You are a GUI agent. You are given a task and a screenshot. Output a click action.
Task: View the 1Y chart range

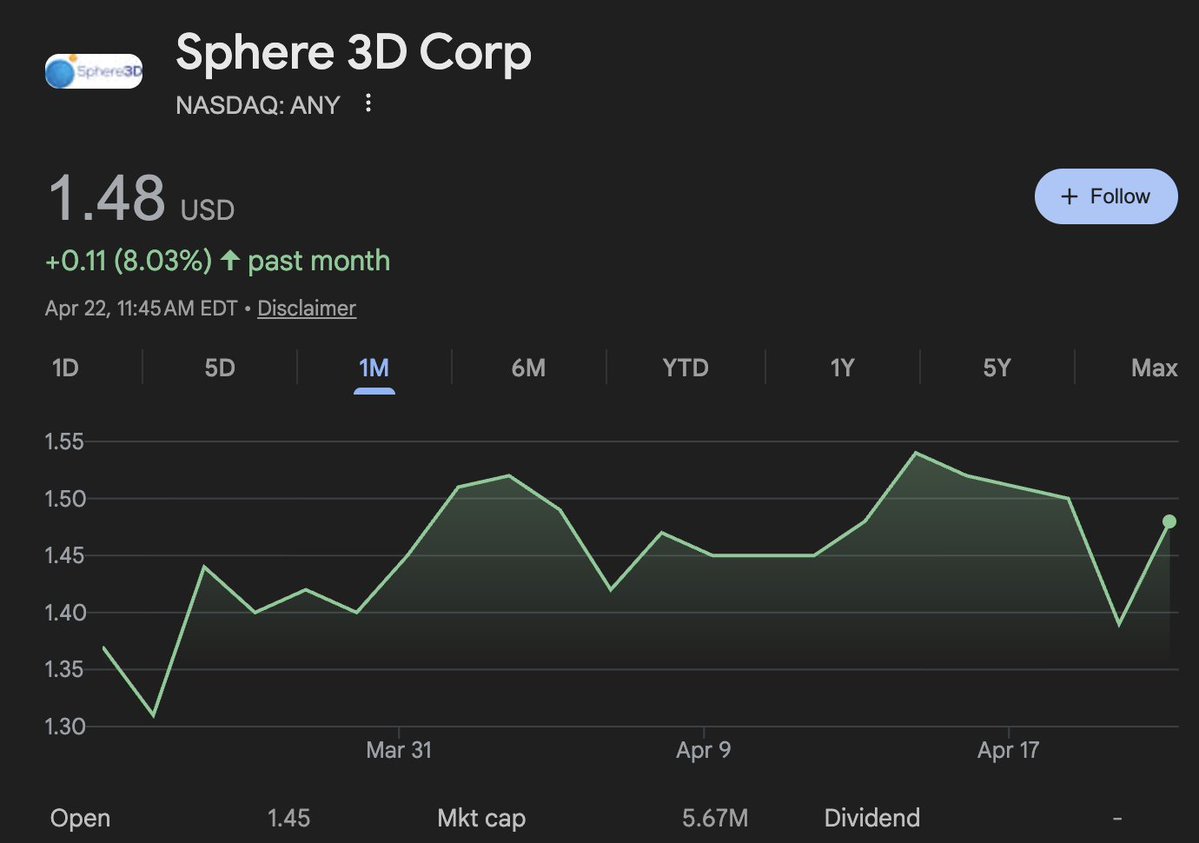[x=842, y=368]
